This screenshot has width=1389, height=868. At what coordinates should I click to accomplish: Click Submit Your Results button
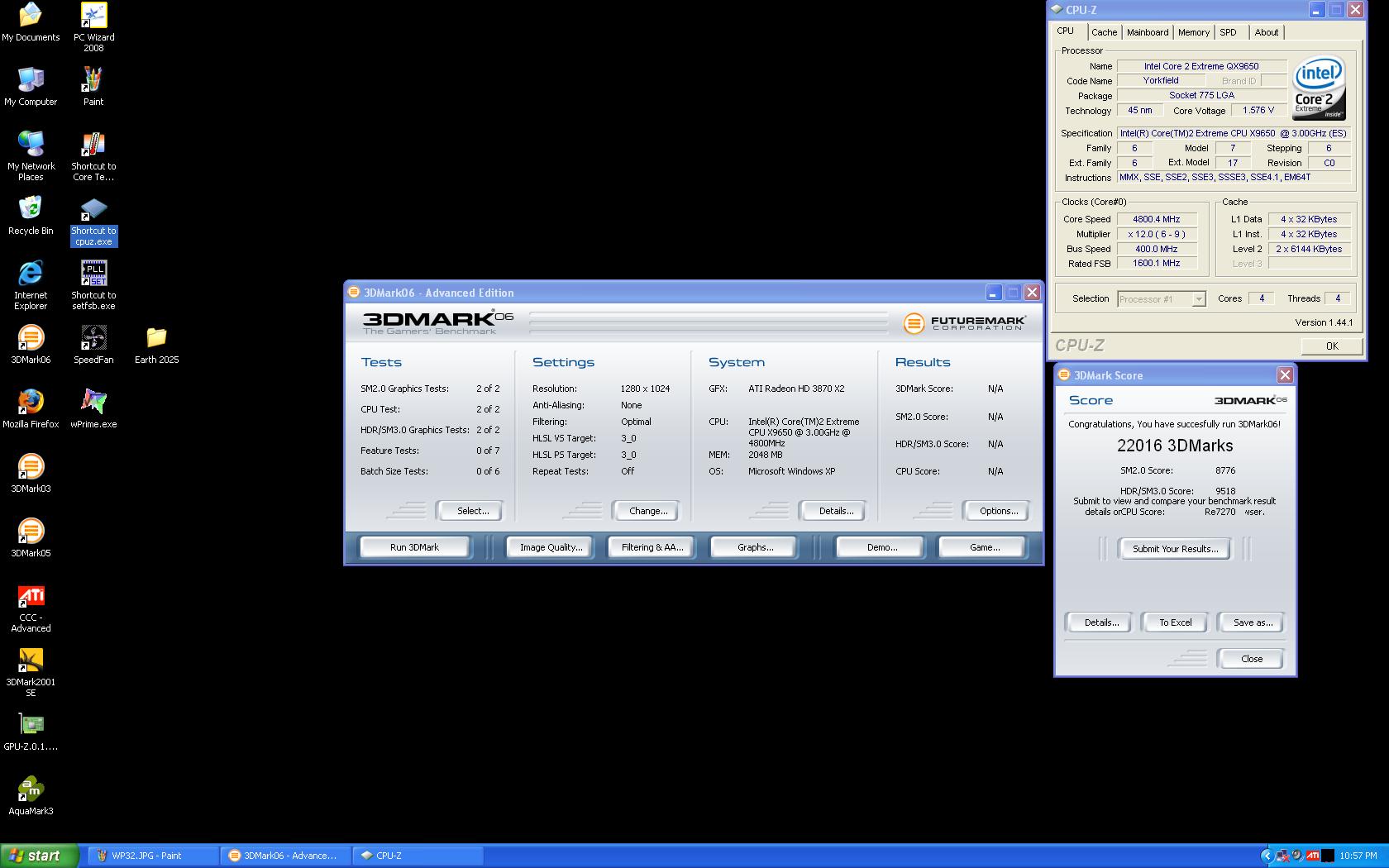tap(1175, 549)
